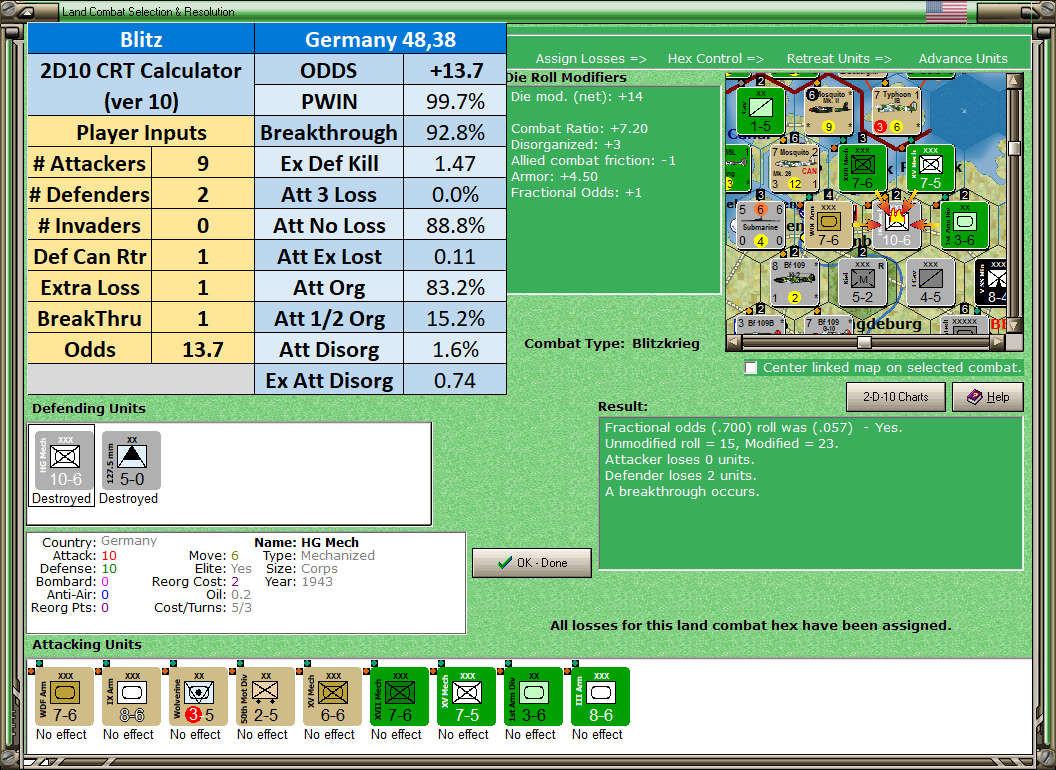This screenshot has height=770, width=1056.
Task: Click 'Unmodified roll = 15, Modified = 23.'
Action: click(721, 443)
